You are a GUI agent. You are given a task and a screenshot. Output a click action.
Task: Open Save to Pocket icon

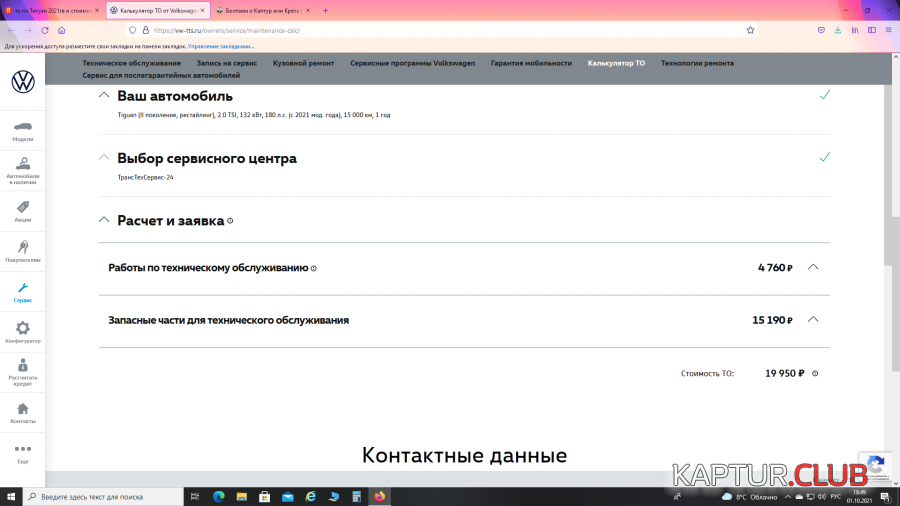click(x=821, y=30)
